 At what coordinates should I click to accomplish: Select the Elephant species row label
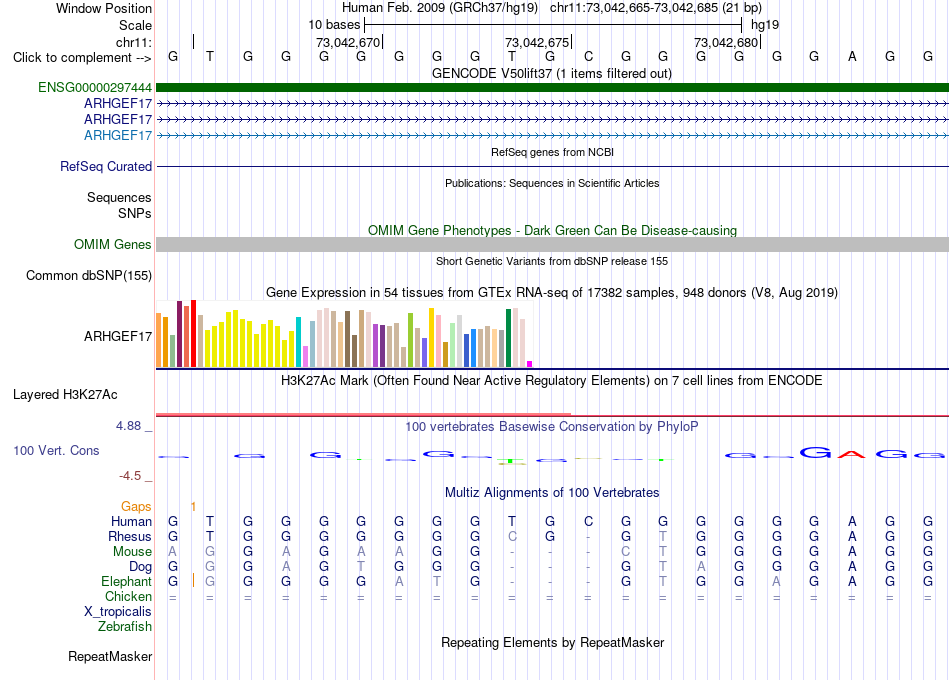126,581
